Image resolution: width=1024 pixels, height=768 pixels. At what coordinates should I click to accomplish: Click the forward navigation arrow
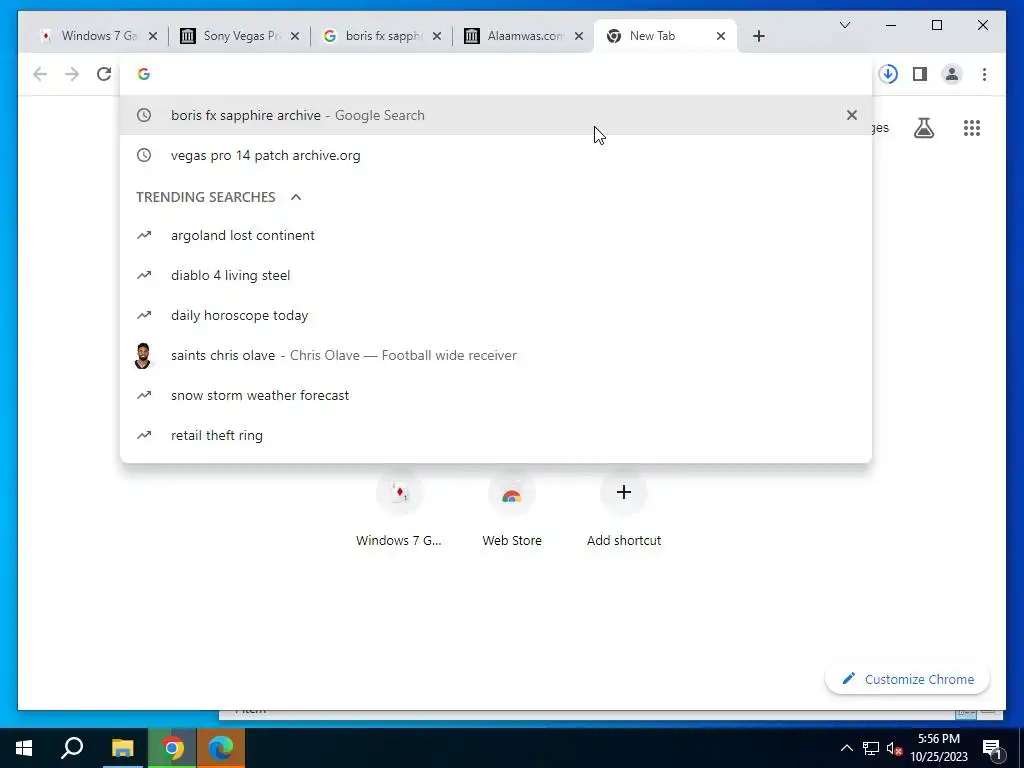coord(72,74)
